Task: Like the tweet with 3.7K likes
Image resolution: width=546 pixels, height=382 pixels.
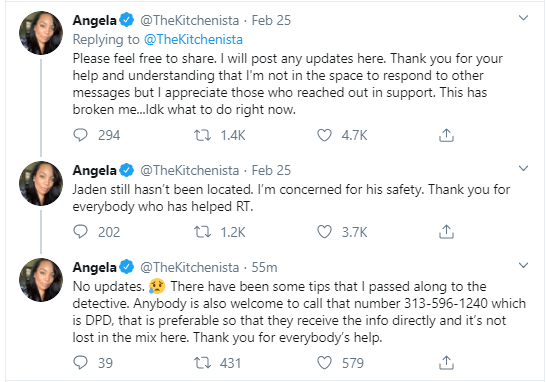Action: point(324,232)
